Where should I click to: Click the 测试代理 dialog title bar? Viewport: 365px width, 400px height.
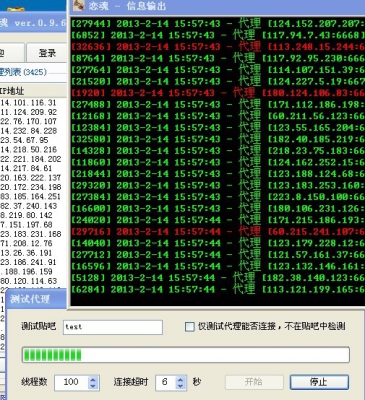[x=37, y=299]
